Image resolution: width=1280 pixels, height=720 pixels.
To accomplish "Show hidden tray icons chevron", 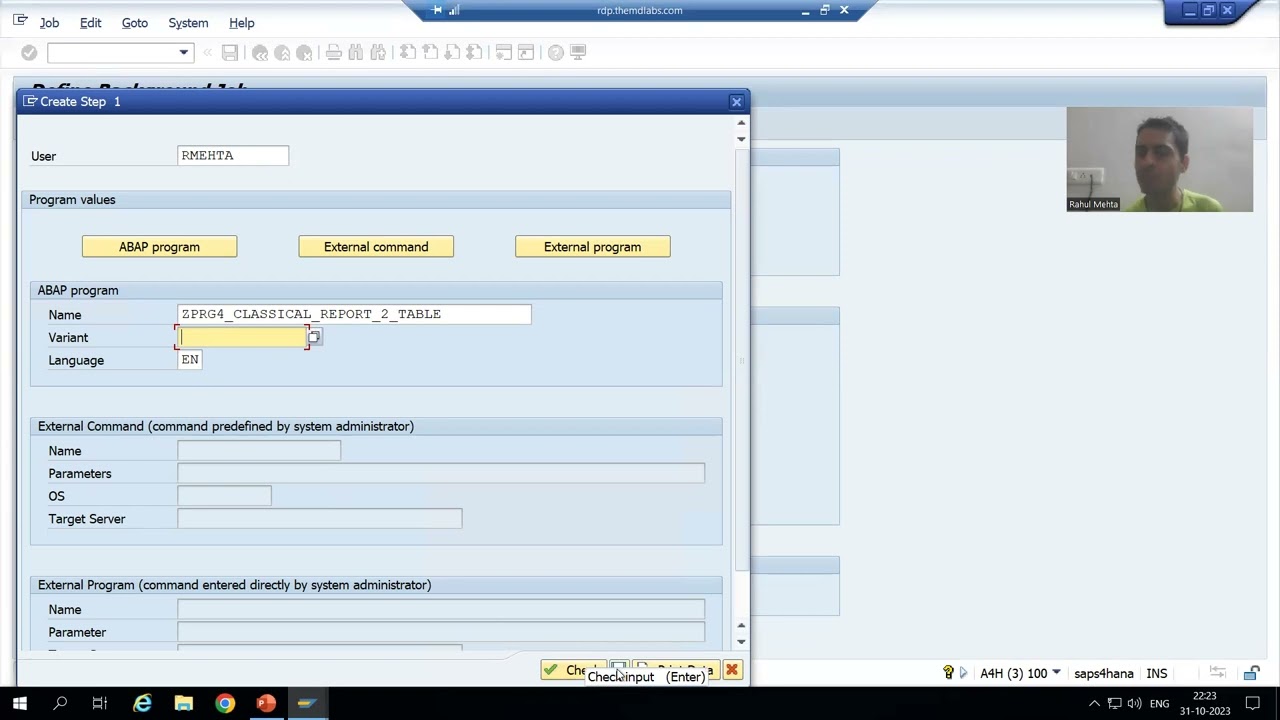I will [1094, 703].
